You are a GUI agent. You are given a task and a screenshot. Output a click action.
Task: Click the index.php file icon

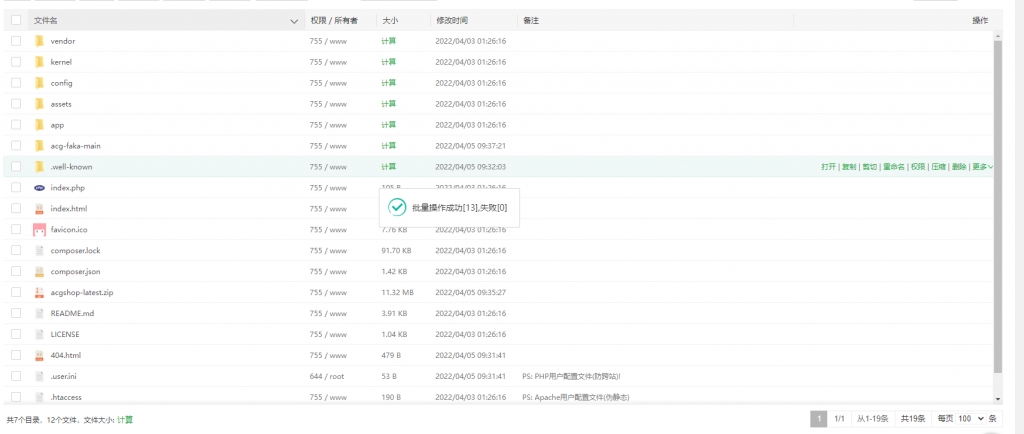click(39, 188)
